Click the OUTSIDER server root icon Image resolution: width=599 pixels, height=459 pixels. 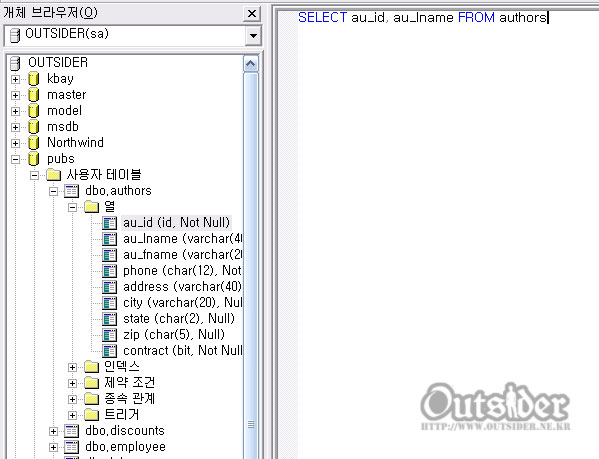pos(15,63)
